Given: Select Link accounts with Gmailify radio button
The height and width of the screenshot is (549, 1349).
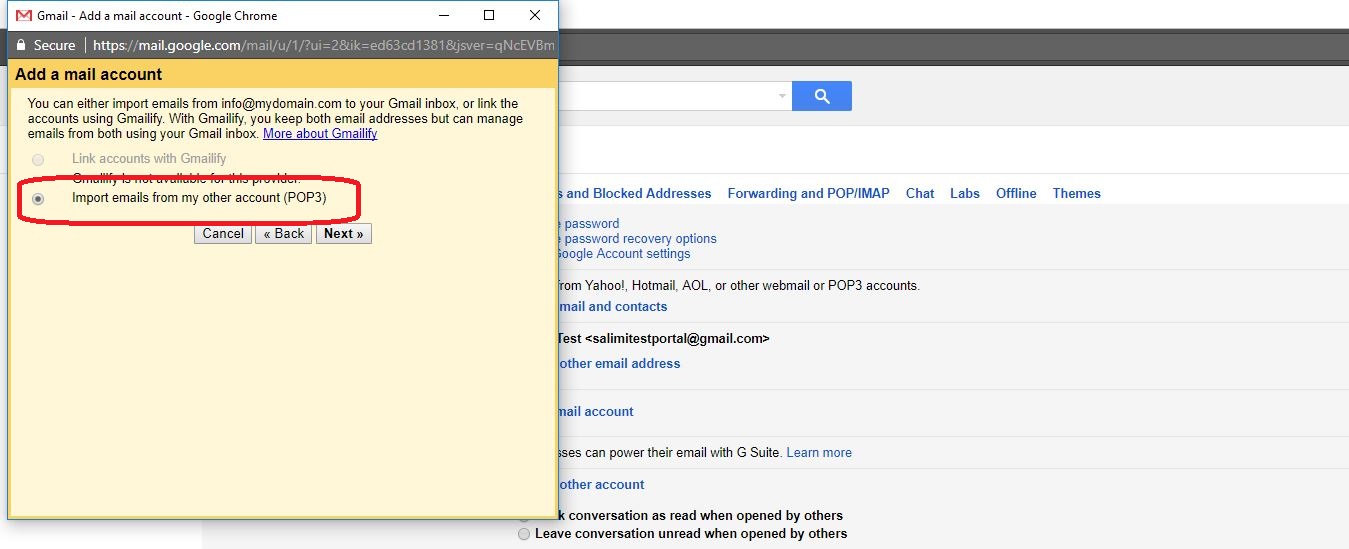Looking at the screenshot, I should click(38, 159).
